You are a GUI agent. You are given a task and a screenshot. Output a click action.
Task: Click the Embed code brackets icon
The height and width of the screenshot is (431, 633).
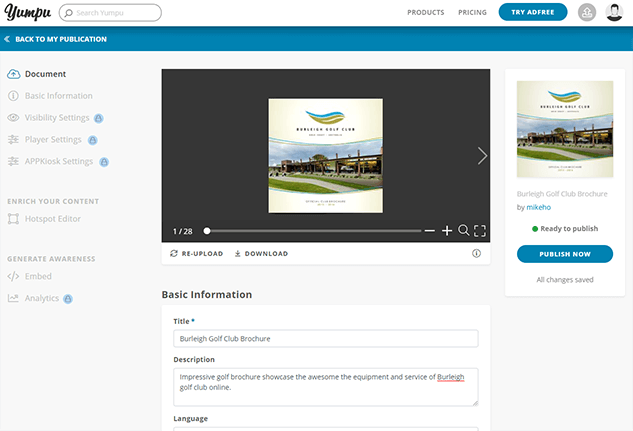[x=13, y=276]
